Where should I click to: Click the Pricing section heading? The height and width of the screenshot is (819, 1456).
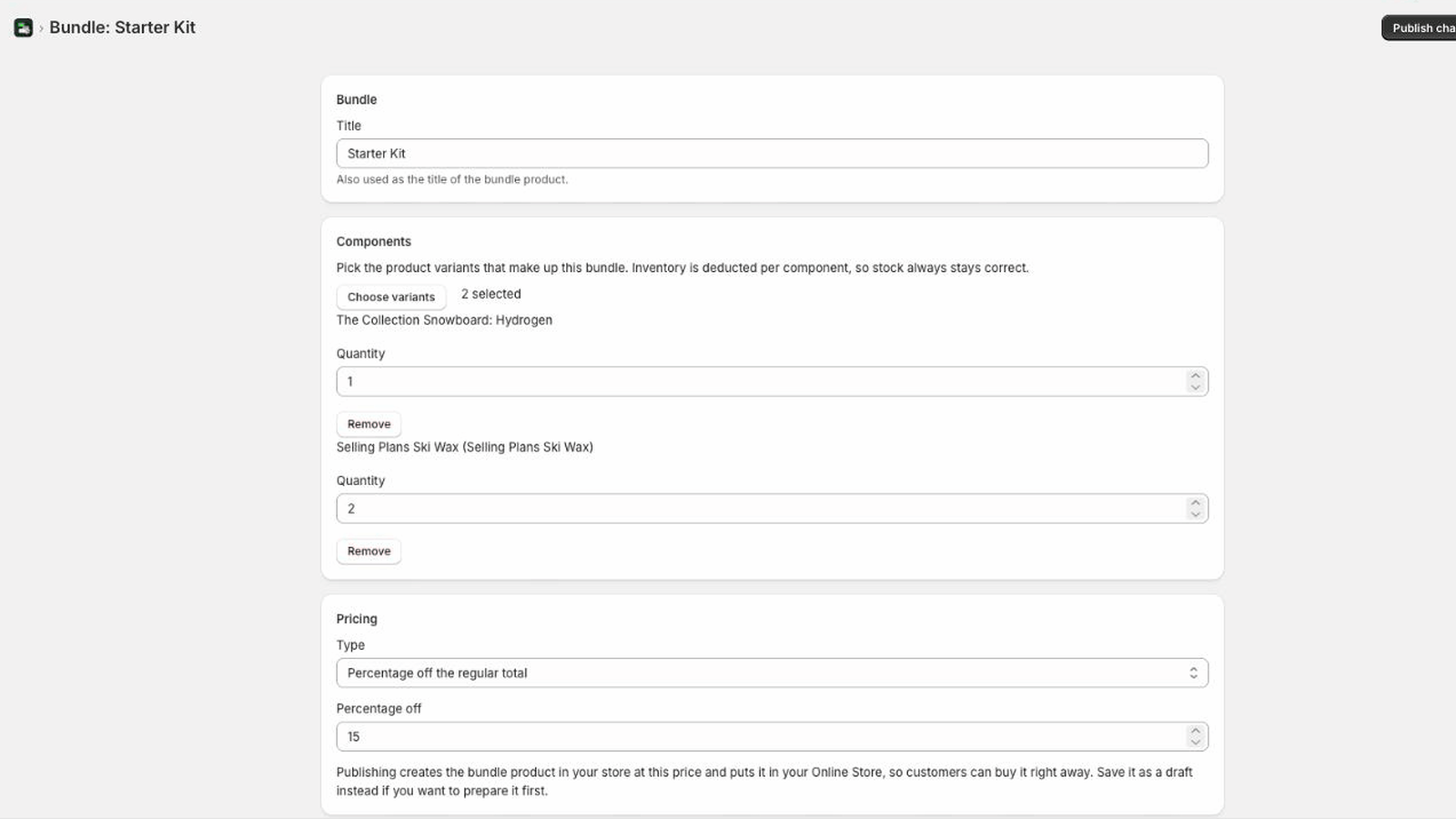357,619
